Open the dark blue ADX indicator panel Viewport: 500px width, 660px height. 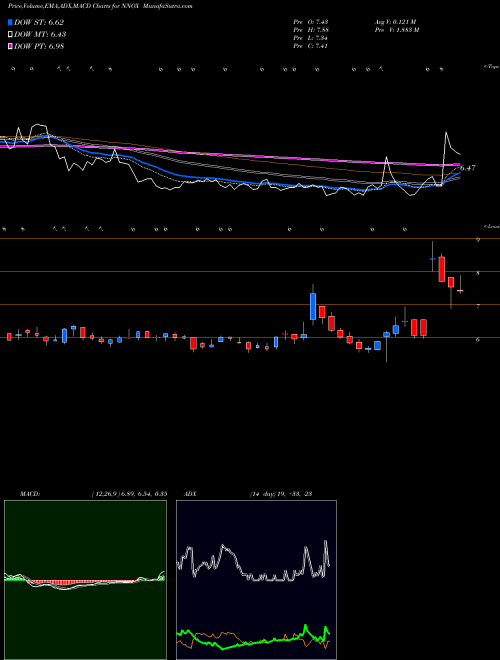tap(256, 580)
